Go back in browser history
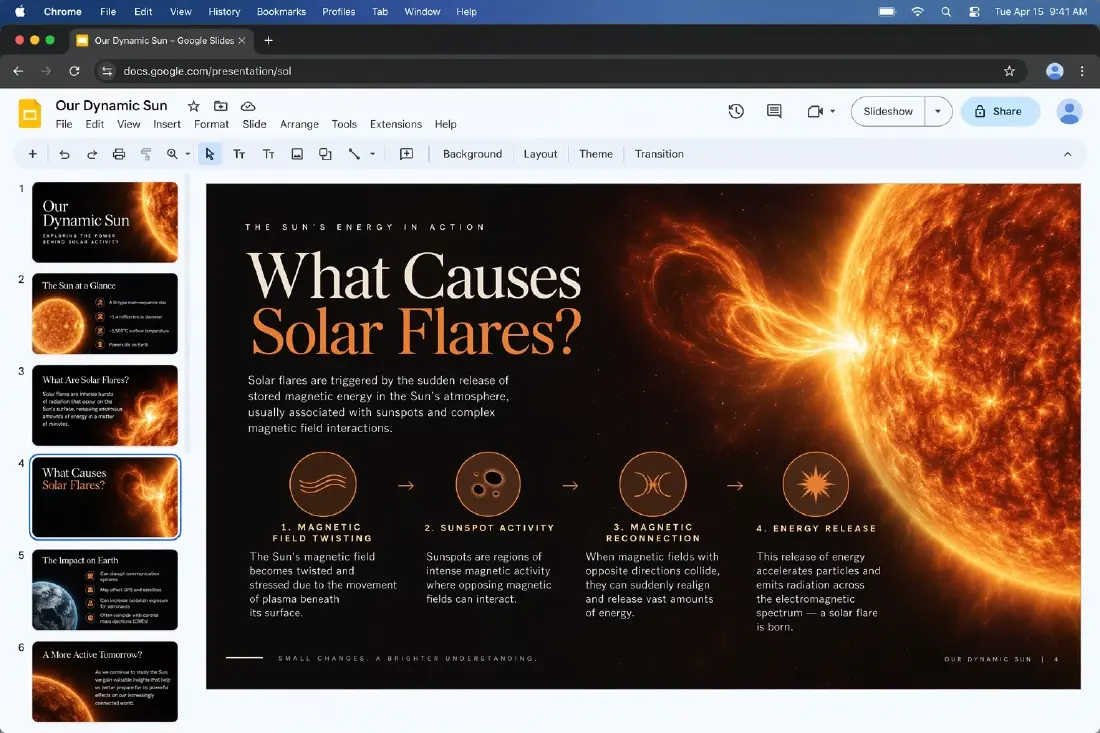 [18, 71]
